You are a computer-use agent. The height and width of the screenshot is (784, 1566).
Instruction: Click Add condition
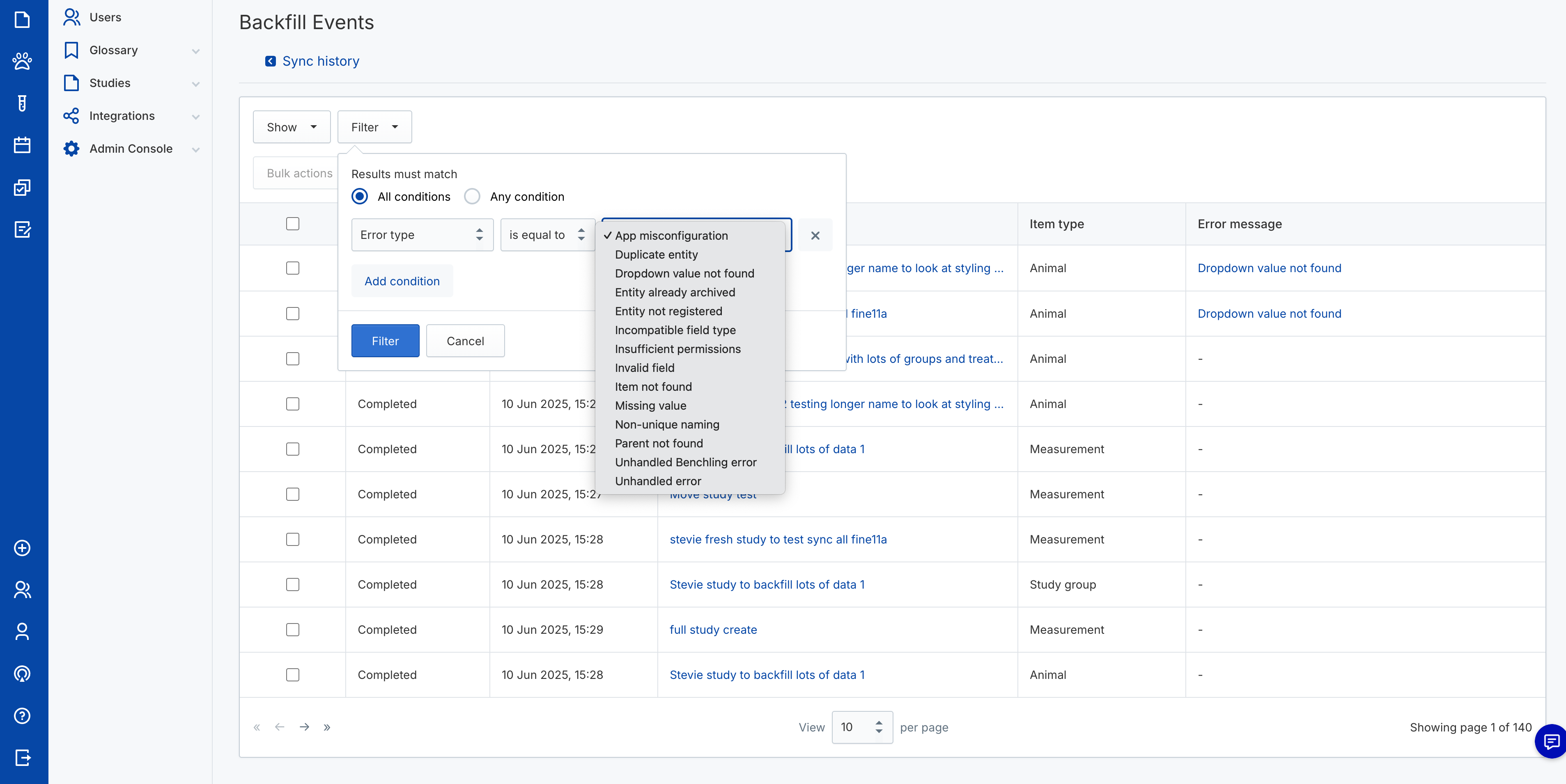pyautogui.click(x=402, y=281)
